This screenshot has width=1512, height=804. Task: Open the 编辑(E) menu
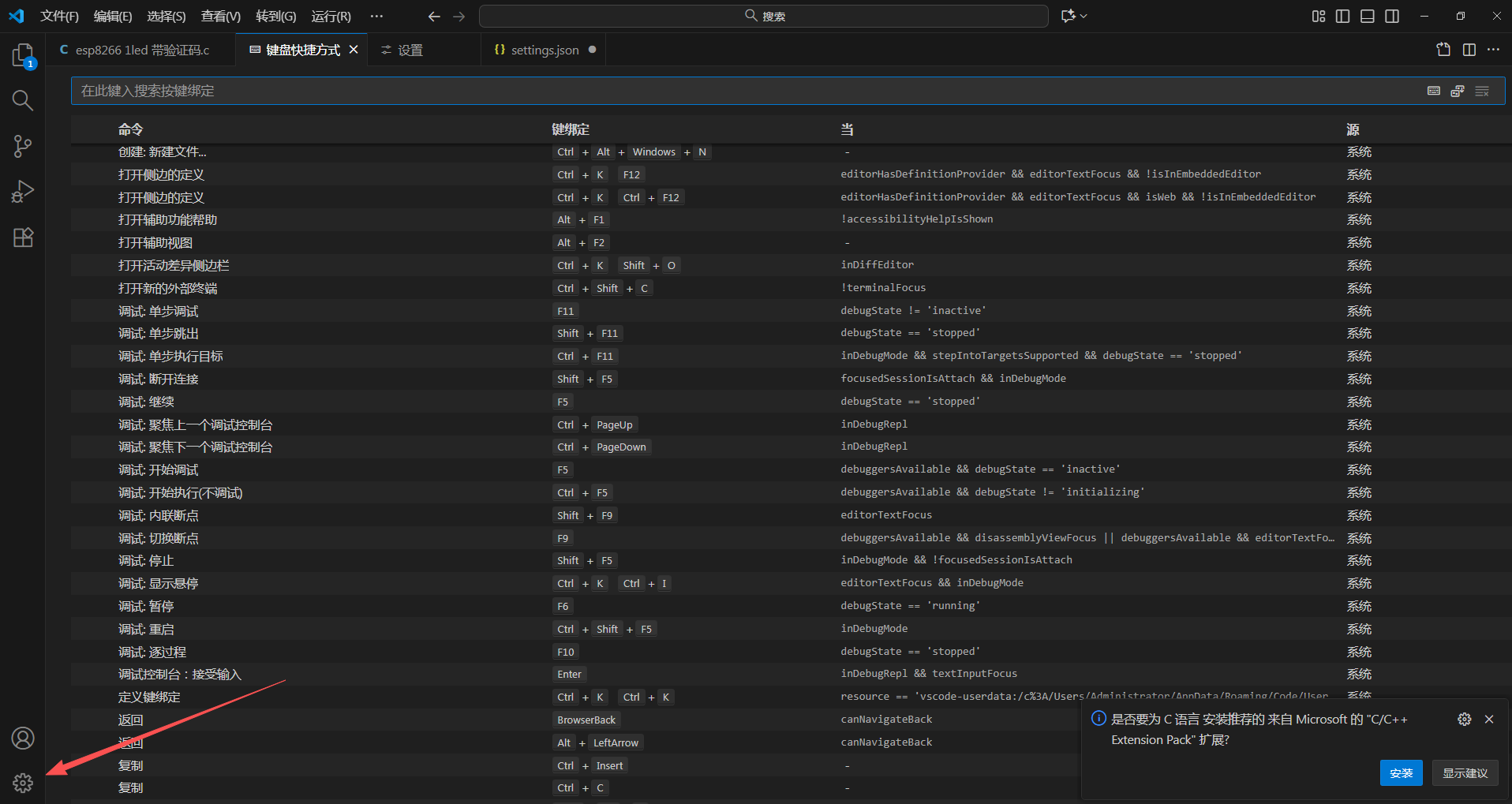pyautogui.click(x=112, y=16)
